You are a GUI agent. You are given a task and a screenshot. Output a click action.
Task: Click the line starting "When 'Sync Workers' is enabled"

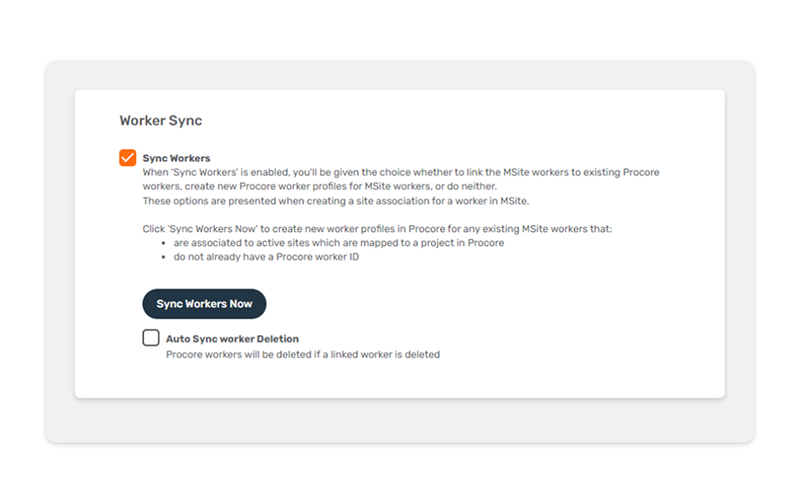401,172
